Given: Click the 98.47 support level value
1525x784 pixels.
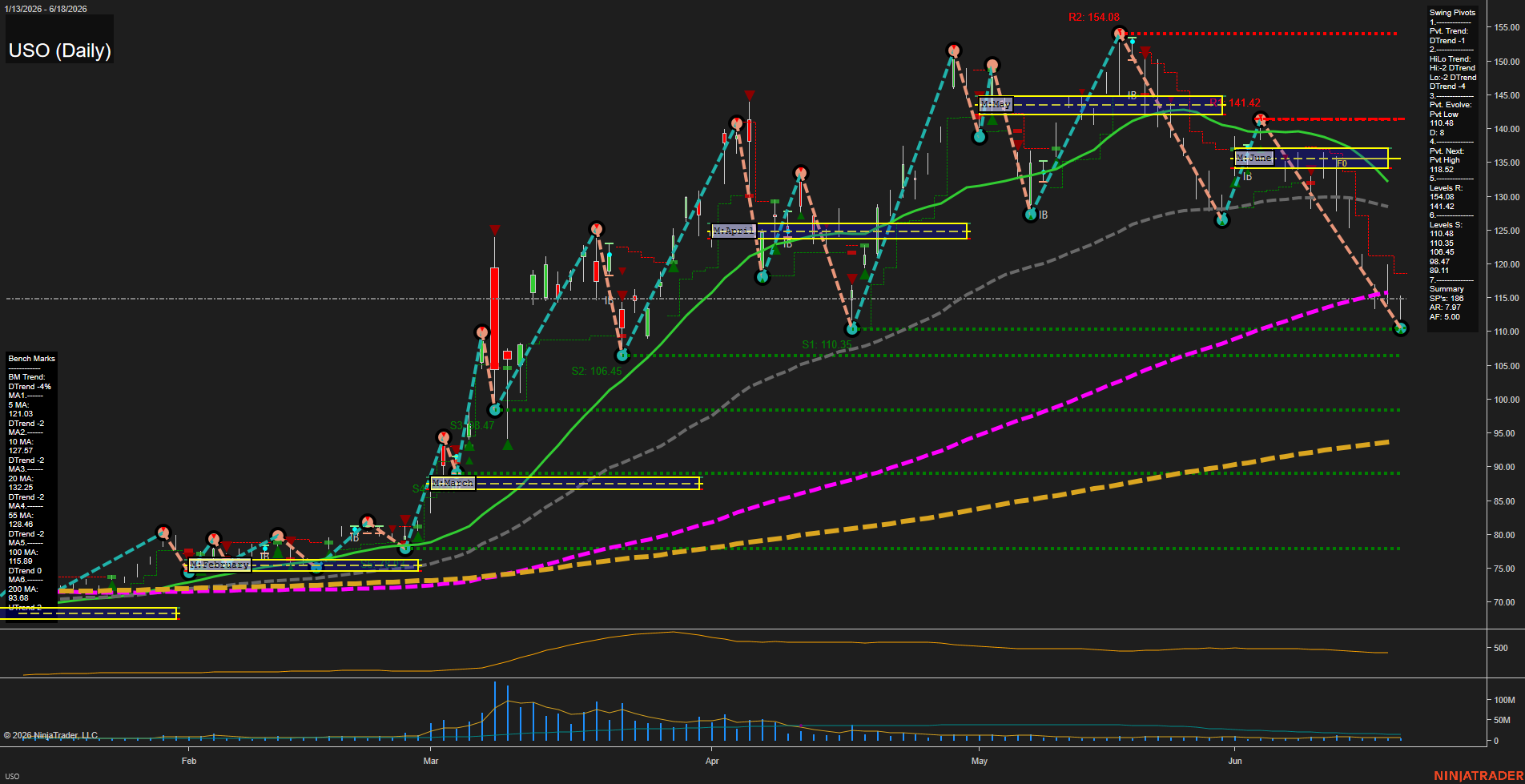Looking at the screenshot, I should (1439, 262).
